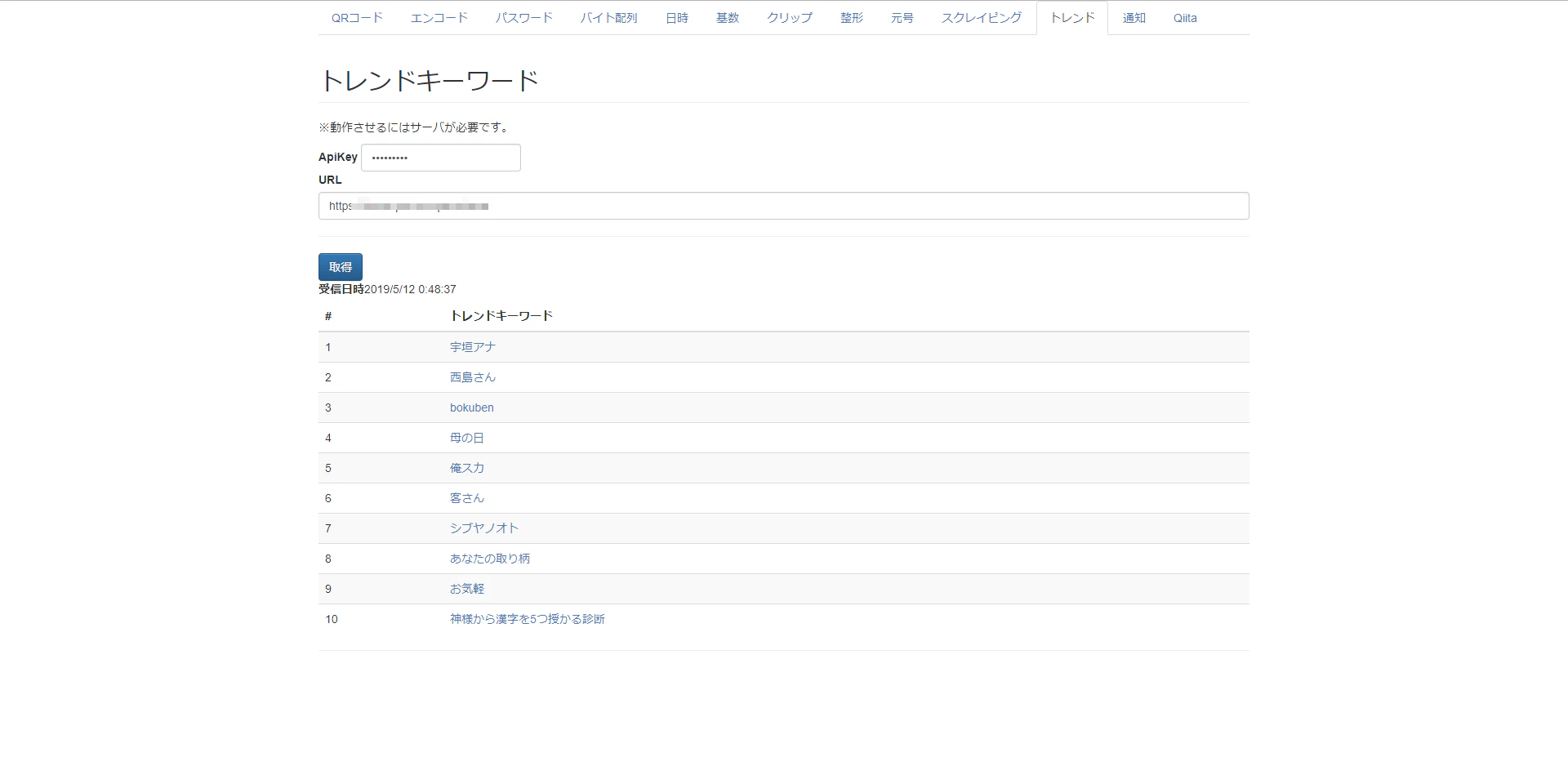Select the パスワード tab
The image size is (1568, 766).
pos(523,18)
